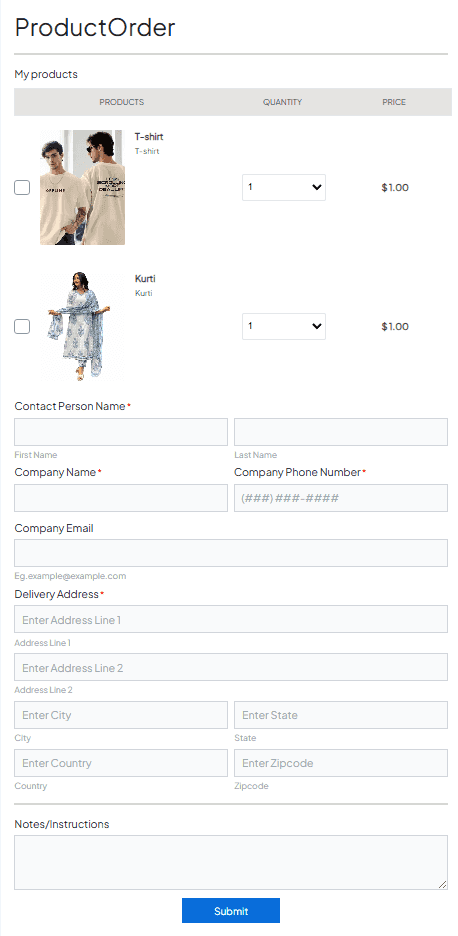Open the Kurti quantity dropdown

pyautogui.click(x=284, y=327)
